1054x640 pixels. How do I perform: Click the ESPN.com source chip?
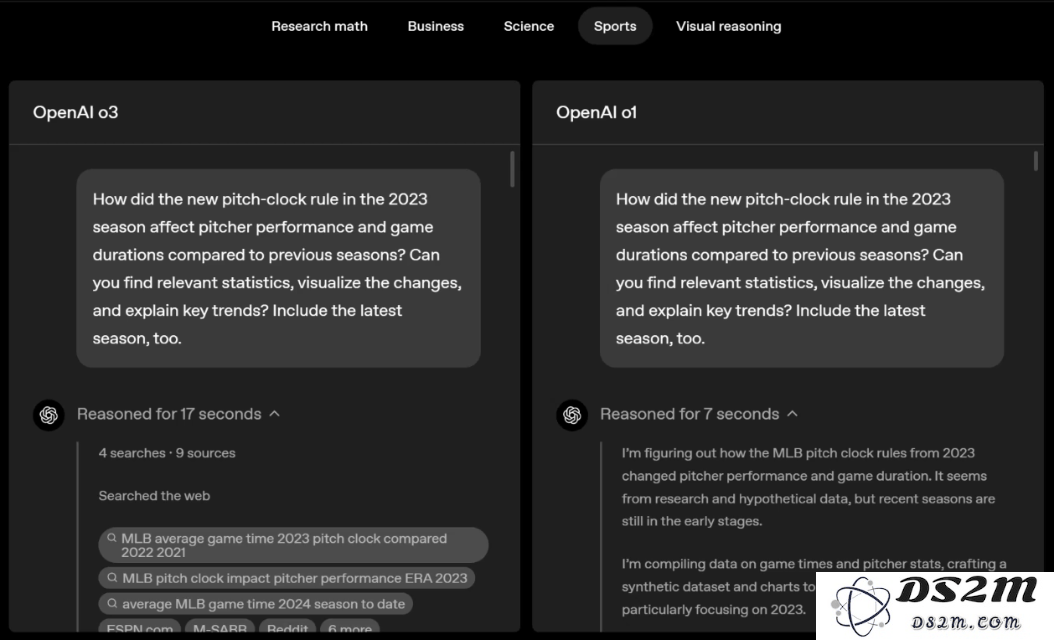click(140, 627)
